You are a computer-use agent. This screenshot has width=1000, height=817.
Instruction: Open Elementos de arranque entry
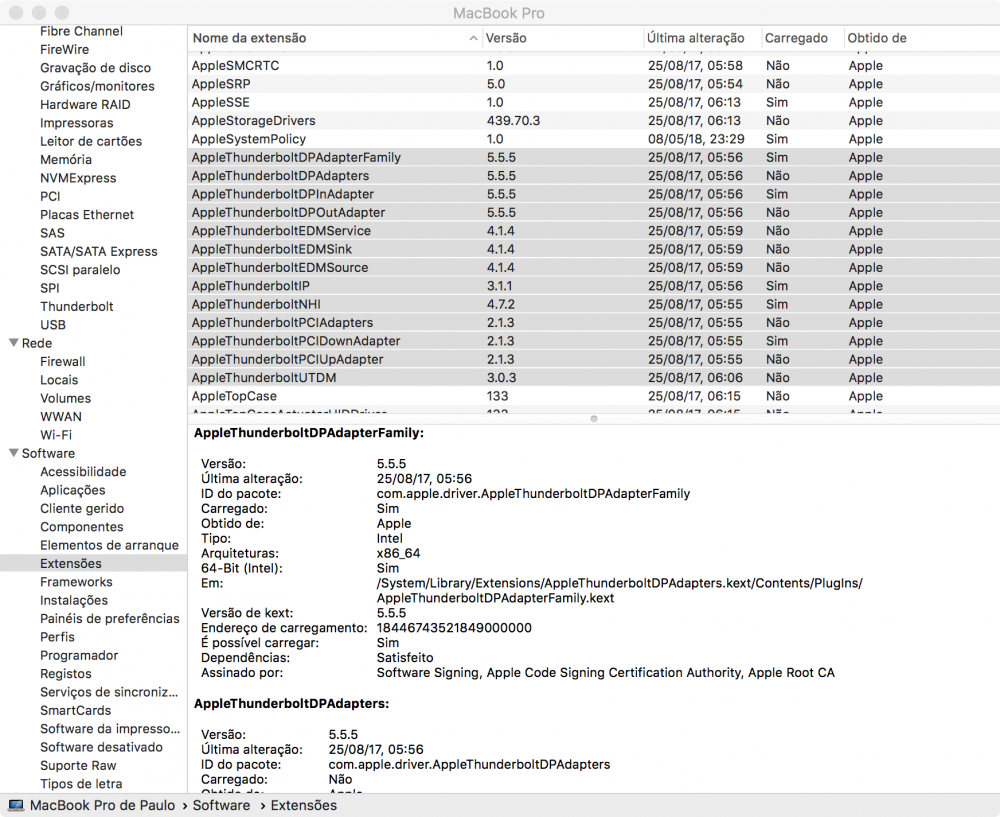110,546
